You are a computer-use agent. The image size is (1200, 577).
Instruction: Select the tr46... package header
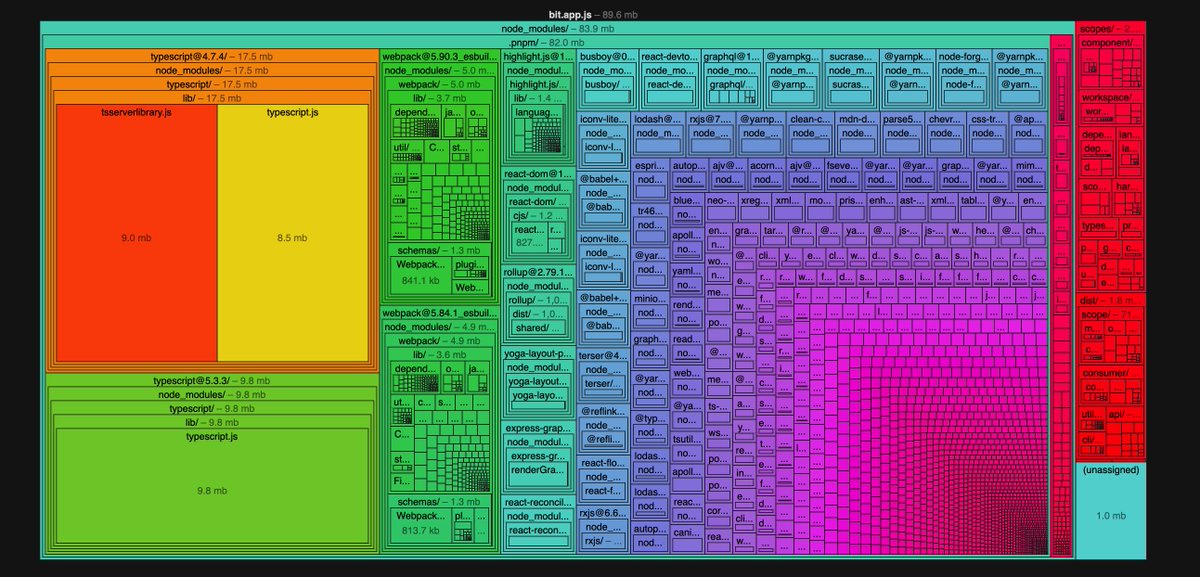[650, 212]
